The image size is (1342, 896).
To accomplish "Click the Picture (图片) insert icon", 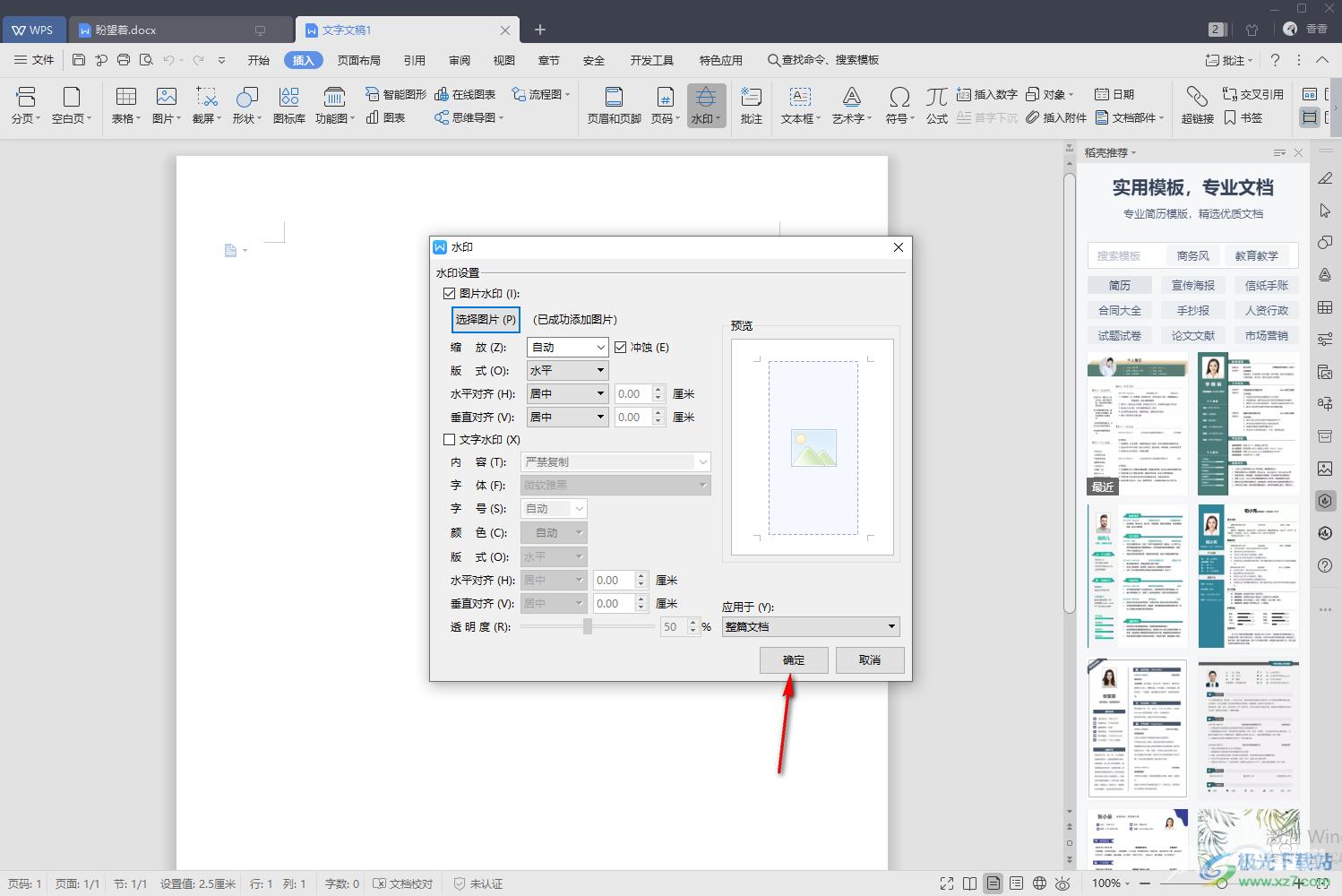I will coord(167,105).
